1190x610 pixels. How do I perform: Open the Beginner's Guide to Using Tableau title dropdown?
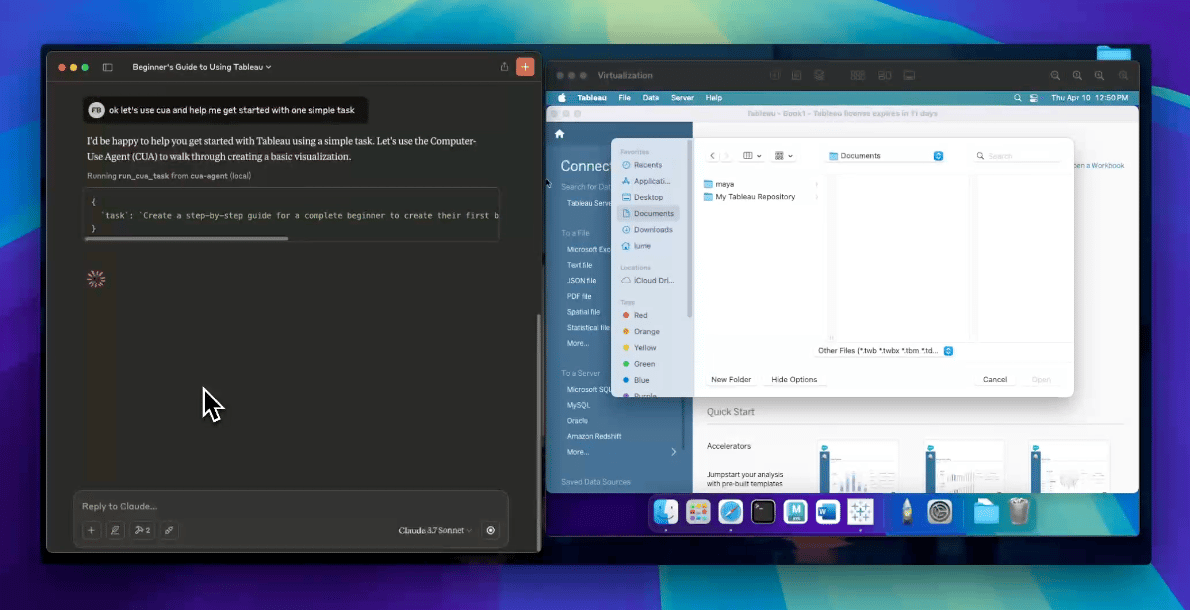tap(202, 67)
